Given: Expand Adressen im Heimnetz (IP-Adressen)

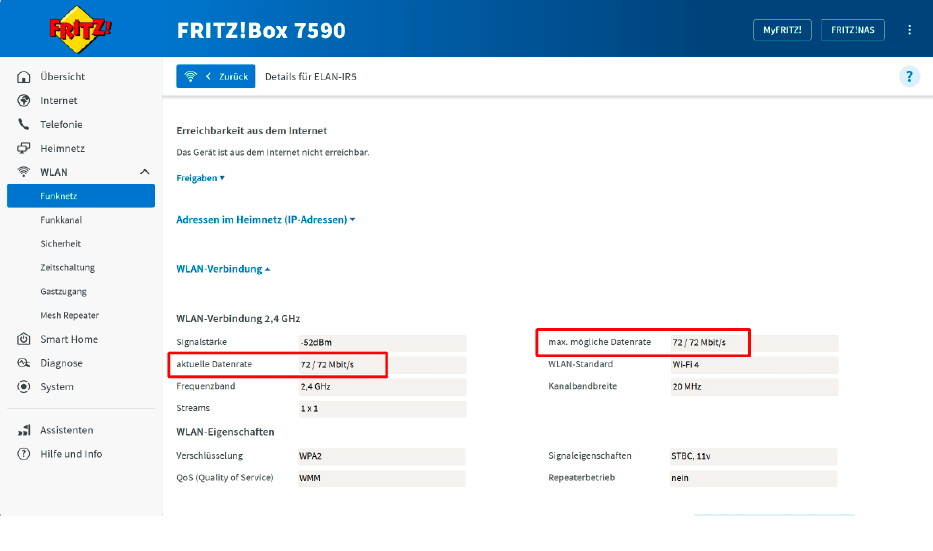Looking at the screenshot, I should click(266, 220).
